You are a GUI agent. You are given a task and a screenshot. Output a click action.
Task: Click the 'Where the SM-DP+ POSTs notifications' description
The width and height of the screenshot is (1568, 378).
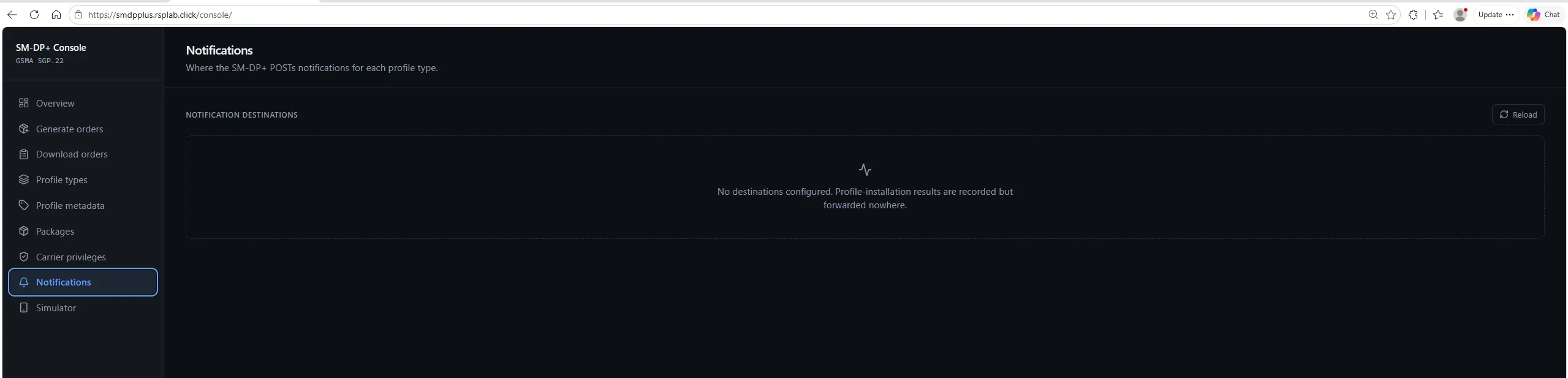pos(312,68)
